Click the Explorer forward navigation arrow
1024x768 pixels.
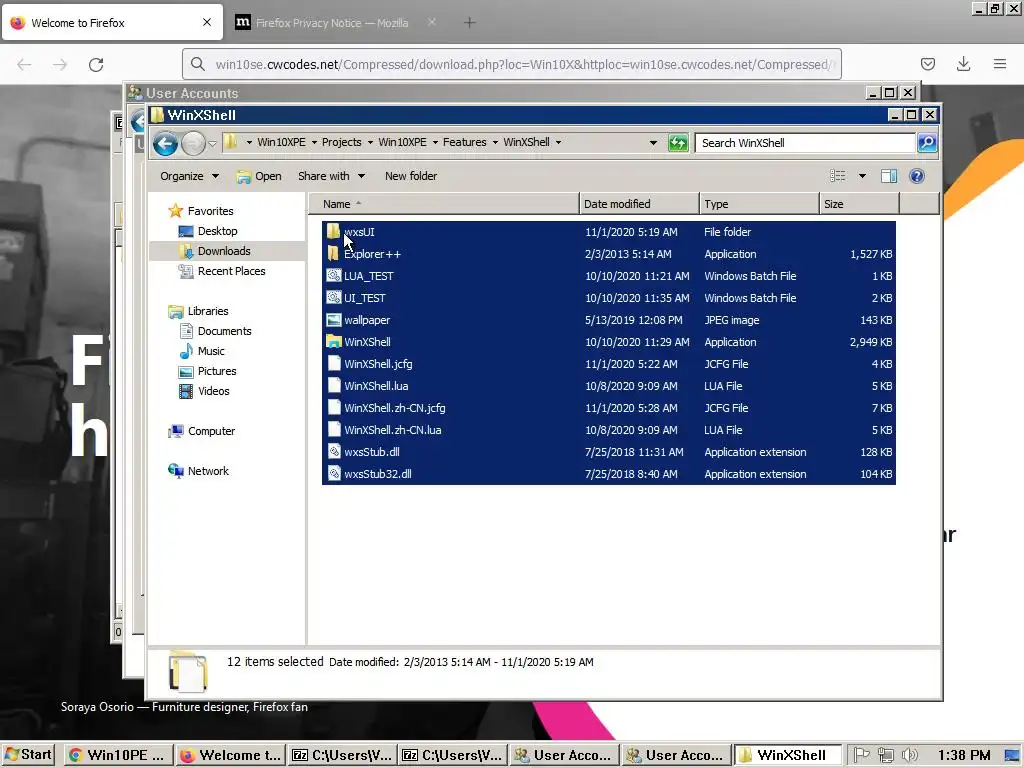pos(193,143)
